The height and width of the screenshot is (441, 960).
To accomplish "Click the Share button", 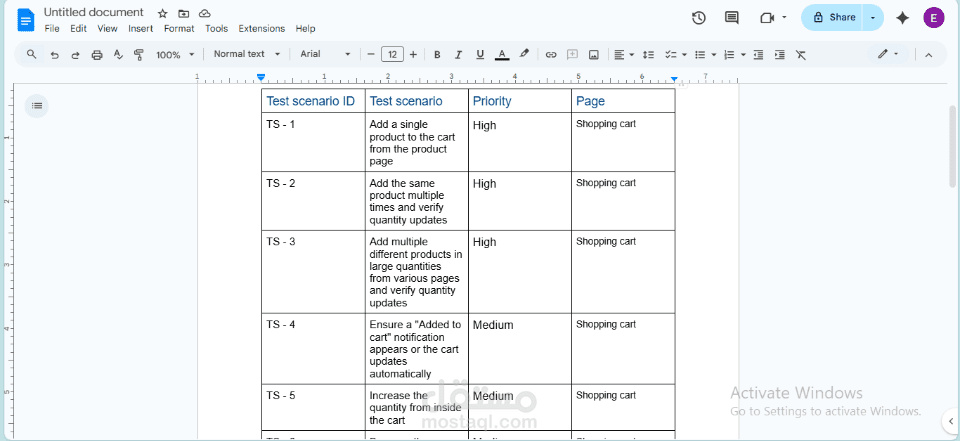I will coord(833,18).
